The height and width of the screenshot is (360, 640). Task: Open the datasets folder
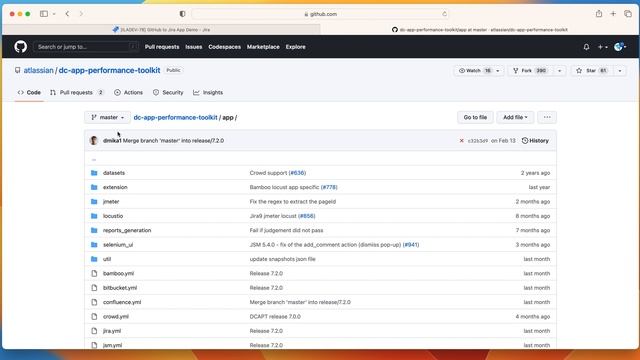[114, 173]
